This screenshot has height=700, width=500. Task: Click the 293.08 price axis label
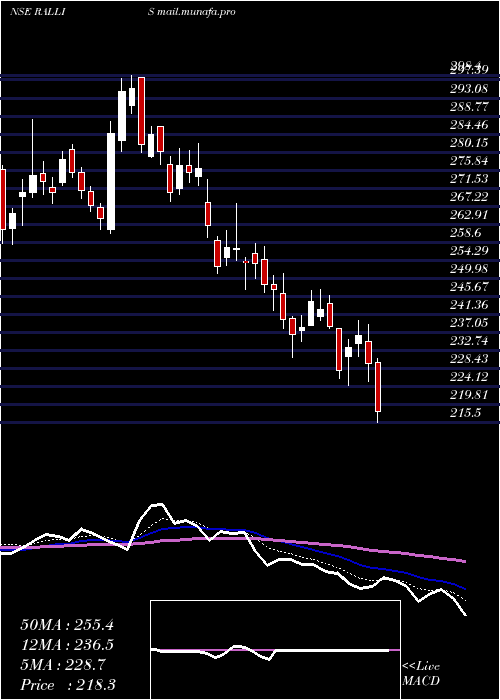click(468, 88)
